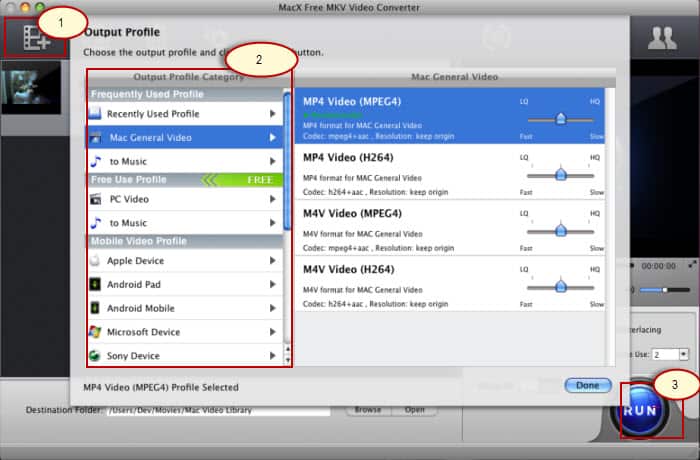Click the Recently Used Profile icon

coord(95,114)
